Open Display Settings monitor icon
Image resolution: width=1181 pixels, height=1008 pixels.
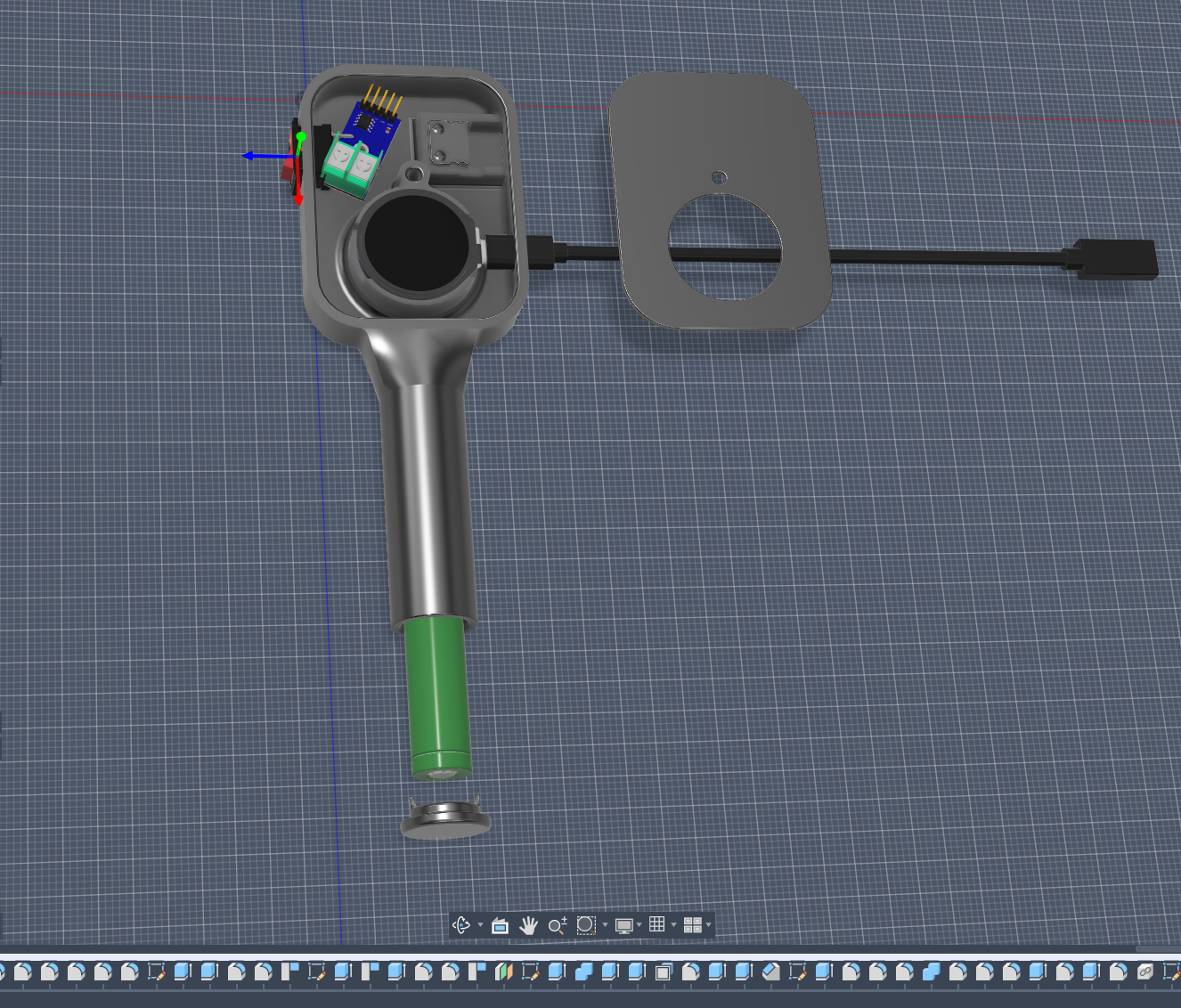coord(624,926)
